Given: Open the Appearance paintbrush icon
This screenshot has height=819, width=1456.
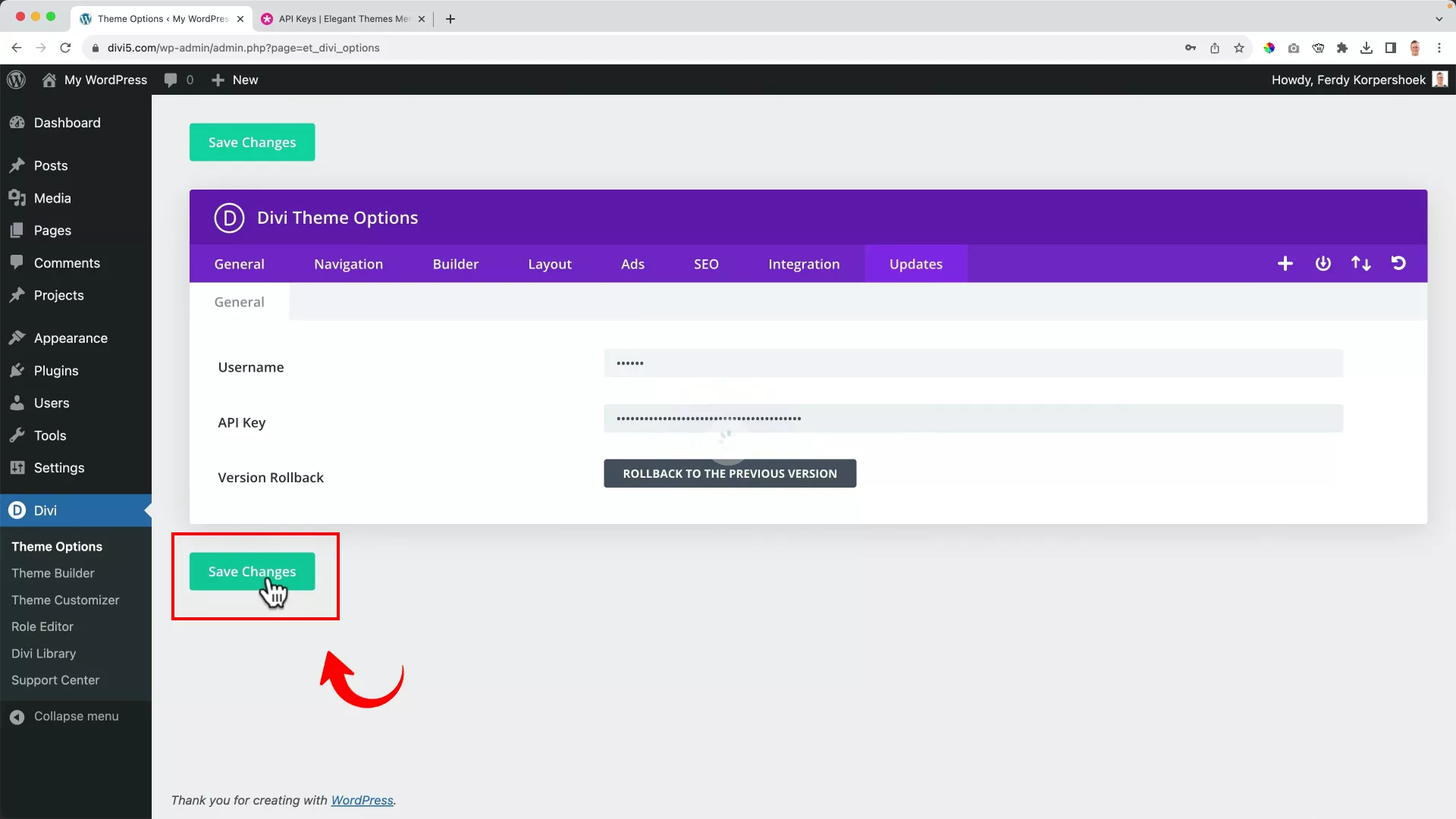Looking at the screenshot, I should [17, 338].
